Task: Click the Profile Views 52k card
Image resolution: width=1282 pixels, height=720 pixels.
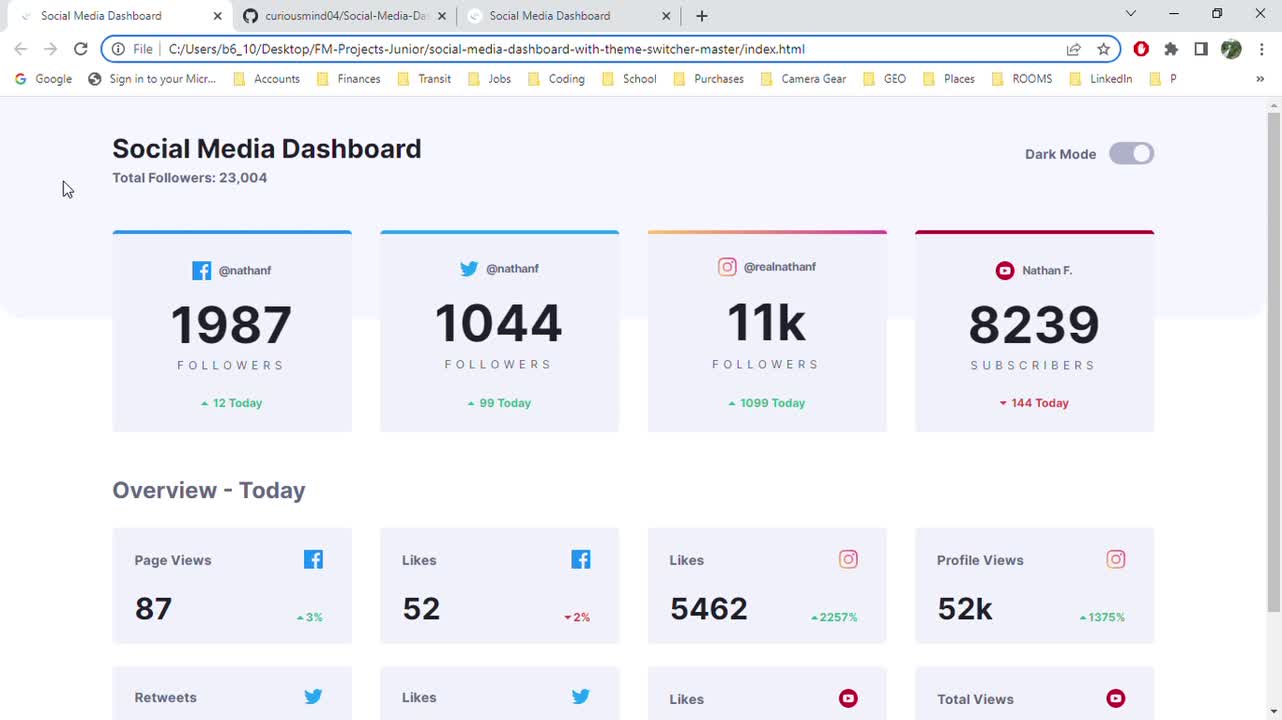Action: click(1034, 586)
